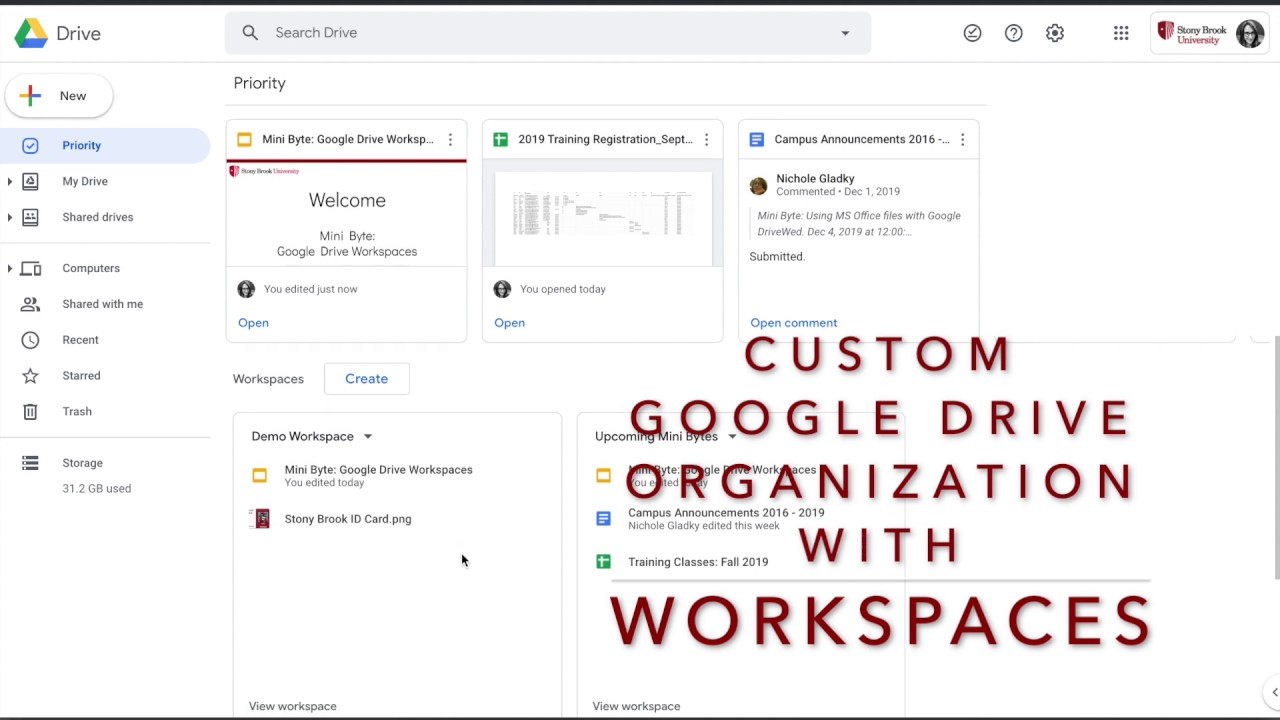Open the Help question mark icon

tap(1014, 33)
